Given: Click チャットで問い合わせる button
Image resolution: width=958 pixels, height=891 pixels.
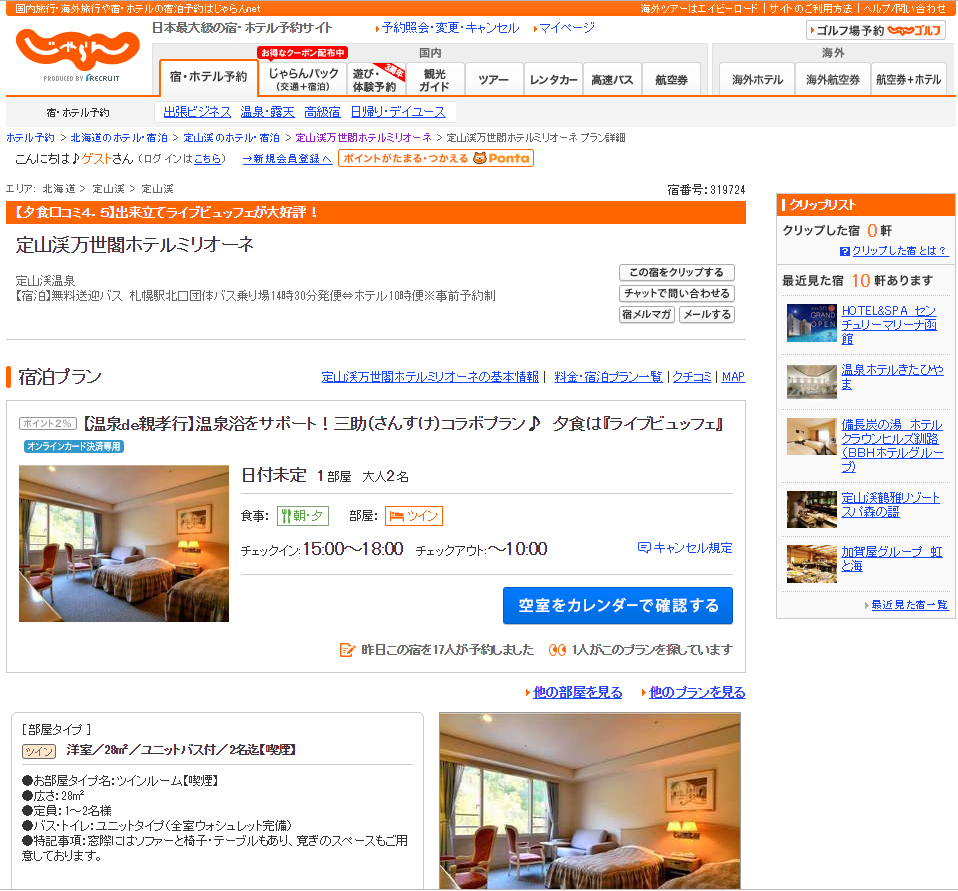Looking at the screenshot, I should click(676, 293).
